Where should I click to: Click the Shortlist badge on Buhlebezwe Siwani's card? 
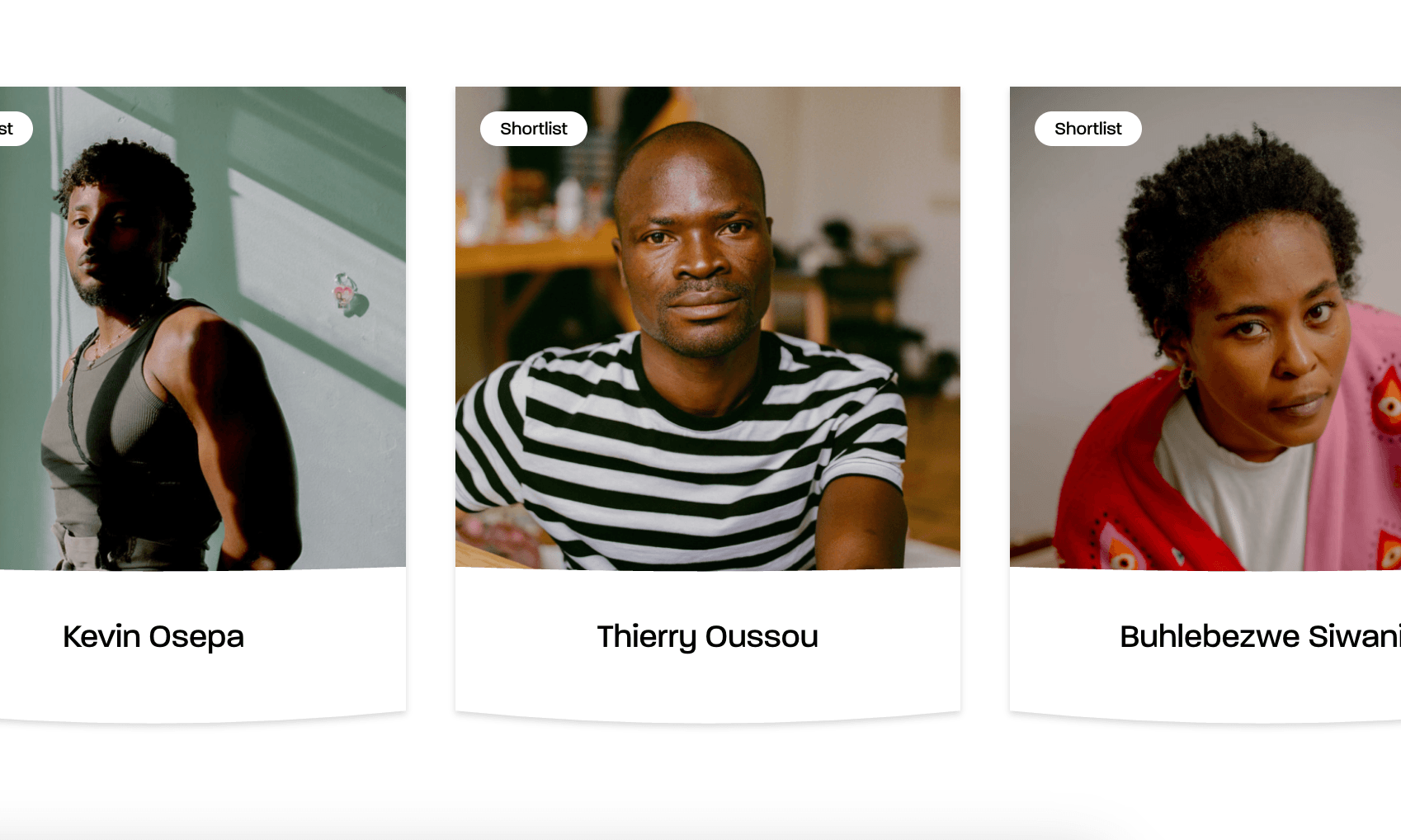tap(1087, 129)
